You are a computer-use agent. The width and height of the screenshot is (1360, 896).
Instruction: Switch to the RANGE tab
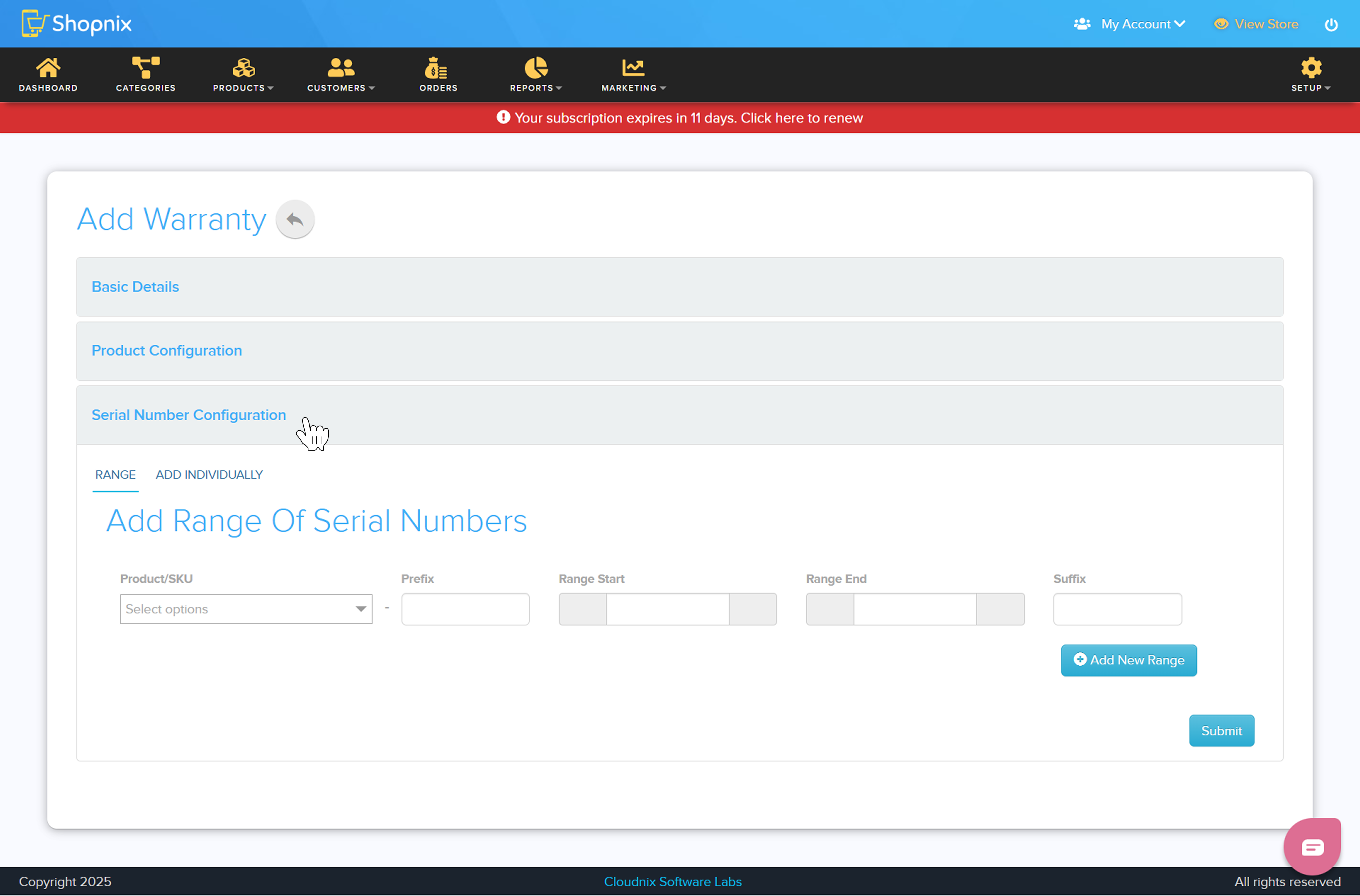tap(115, 475)
